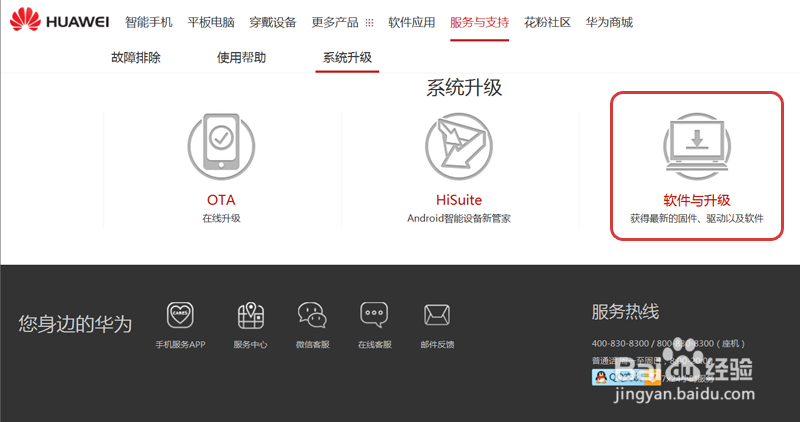Select the 系统升级 tab

[347, 57]
